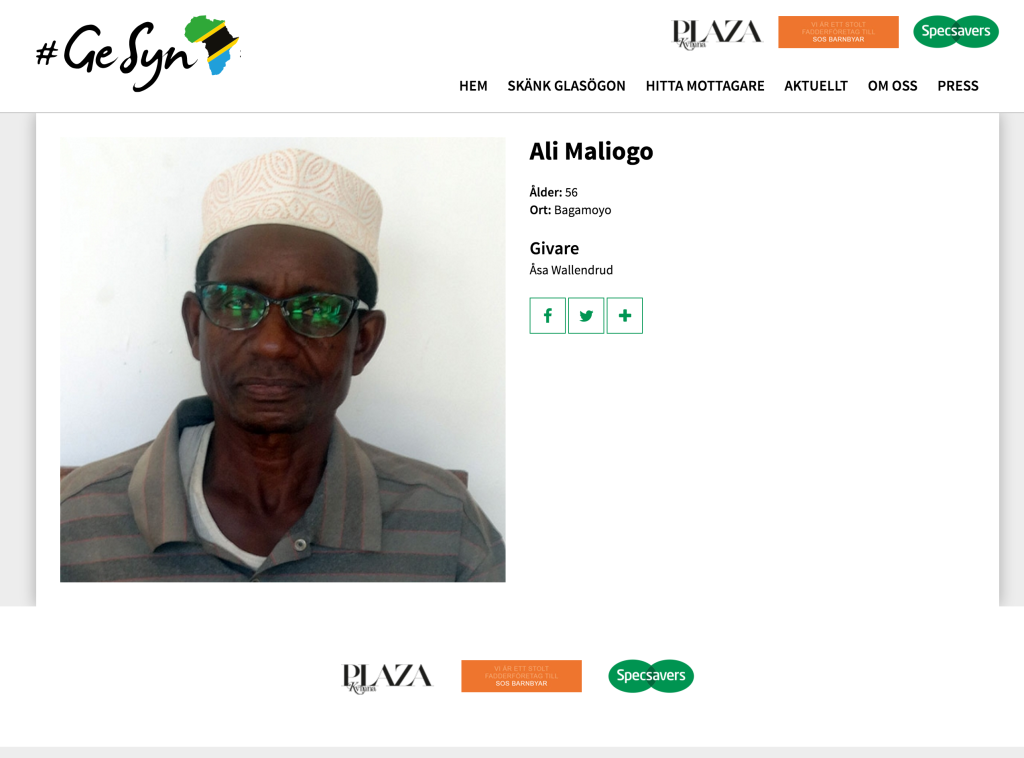Click SOS Barnbyar orange banner in header

(839, 32)
